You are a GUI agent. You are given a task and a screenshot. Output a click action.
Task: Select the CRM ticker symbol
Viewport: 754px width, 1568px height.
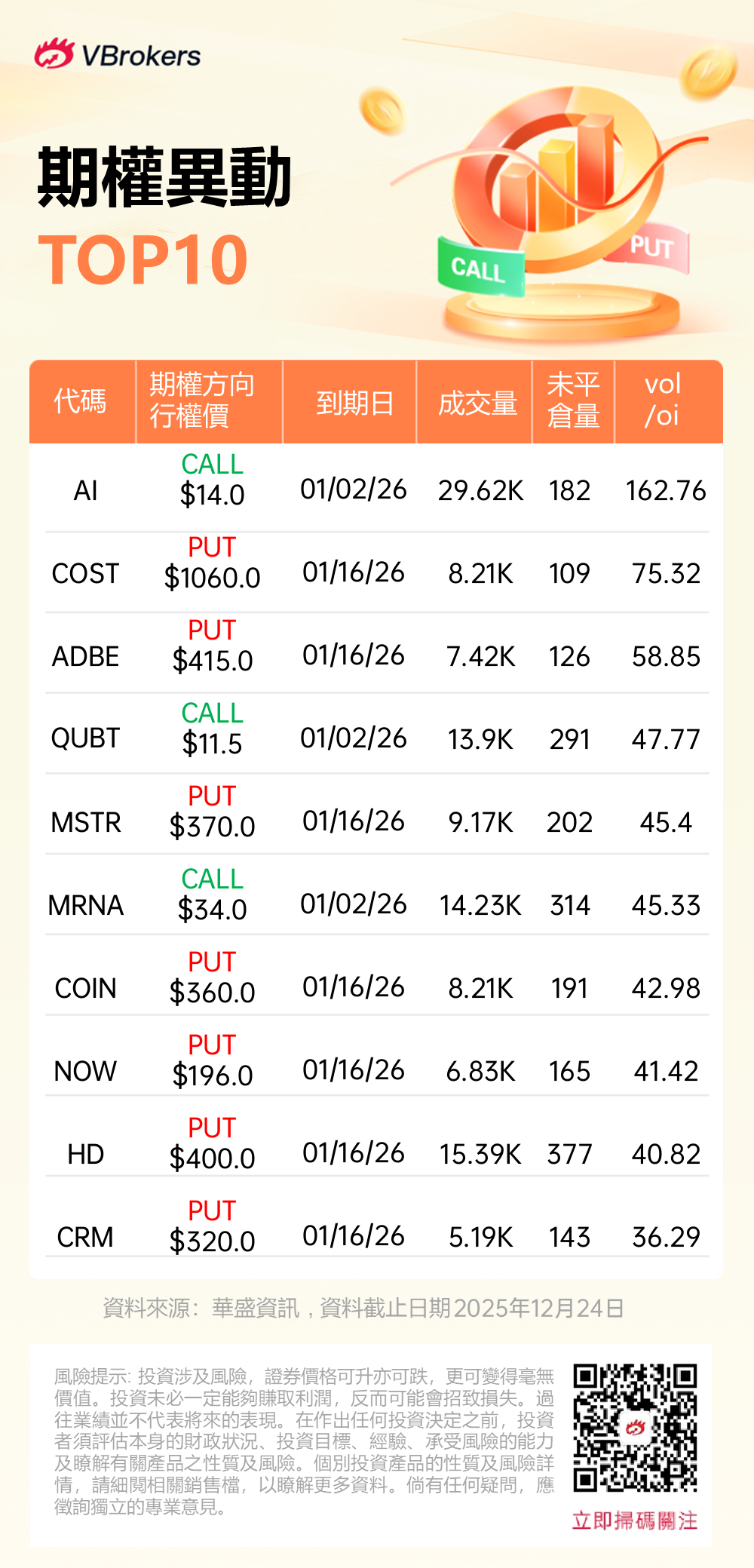pyautogui.click(x=85, y=1237)
